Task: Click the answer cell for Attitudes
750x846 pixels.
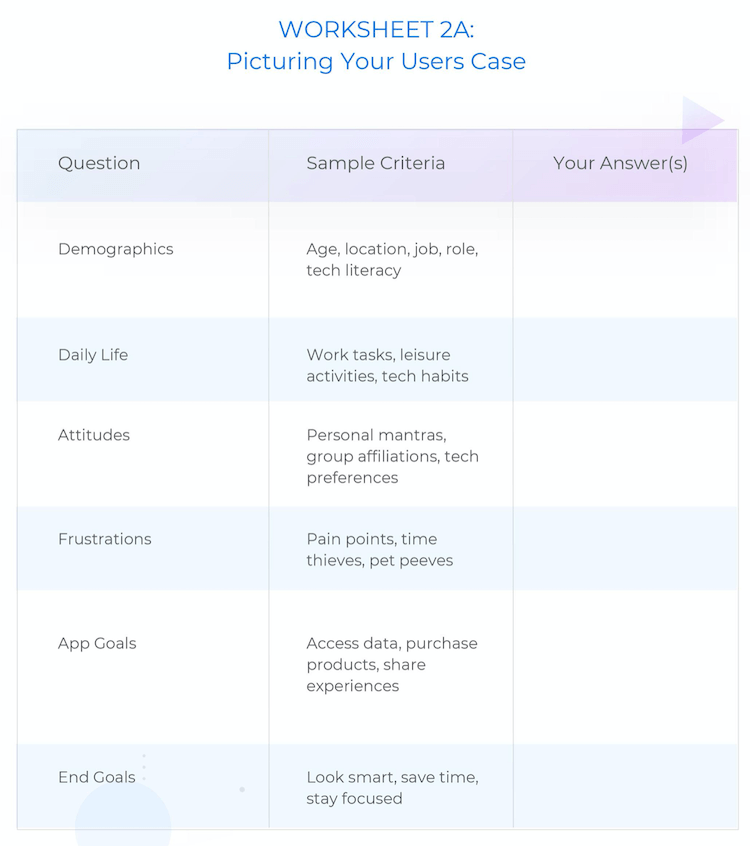Action: tap(625, 454)
